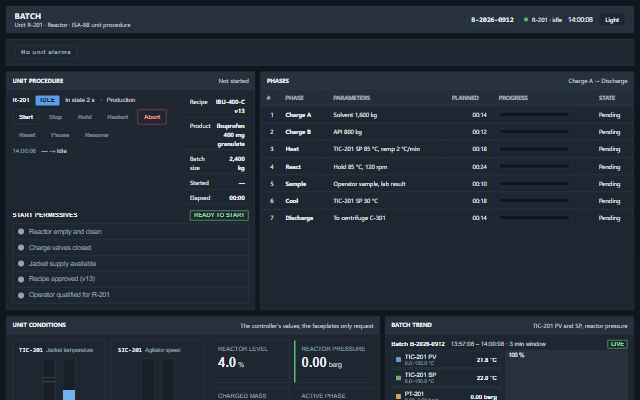640x400 pixels.
Task: Click the Pending state of Charge A
Action: 609,115
